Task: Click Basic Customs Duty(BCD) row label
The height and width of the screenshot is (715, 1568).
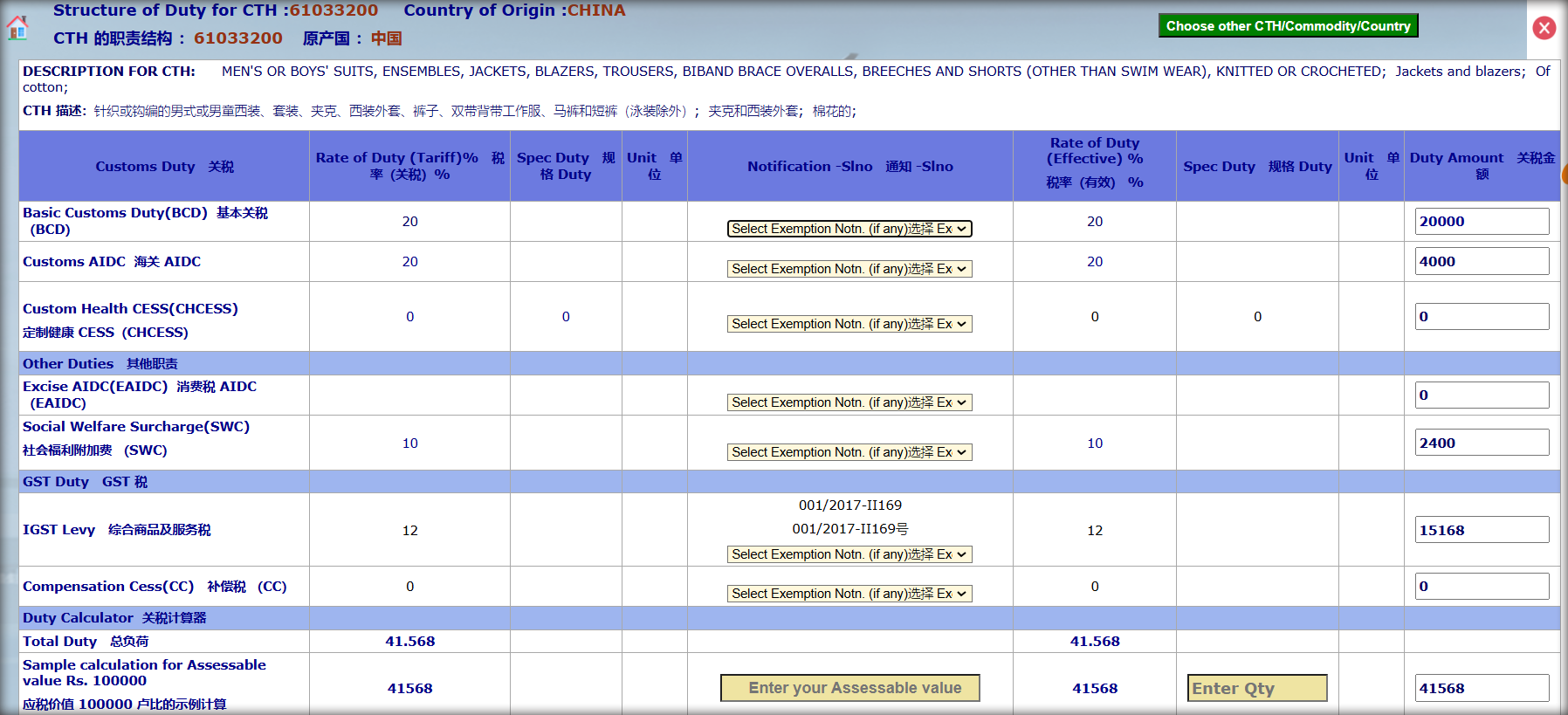Action: point(145,221)
